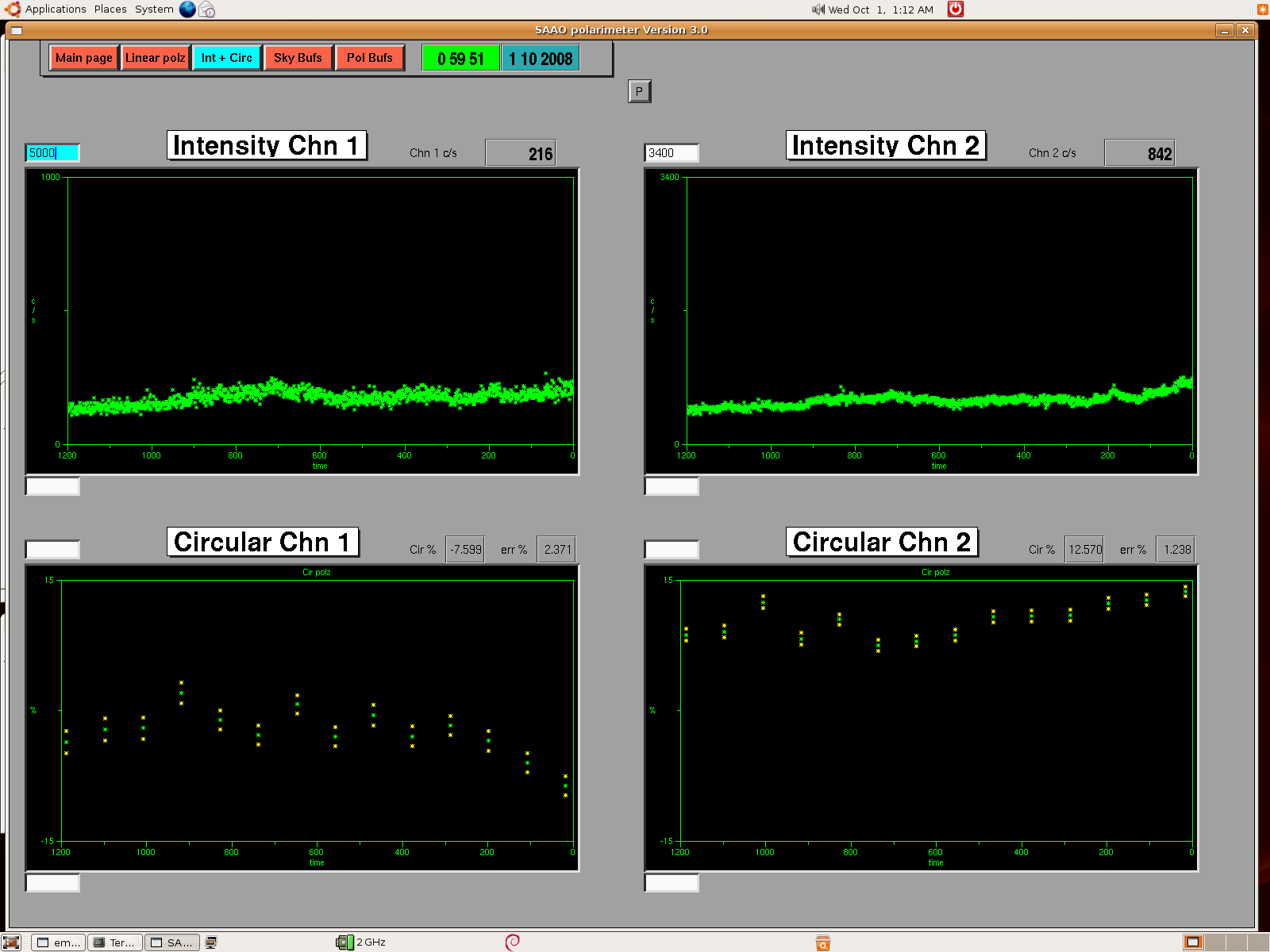Click the Intensity Chn 1 title label
This screenshot has width=1270, height=952.
(x=267, y=145)
